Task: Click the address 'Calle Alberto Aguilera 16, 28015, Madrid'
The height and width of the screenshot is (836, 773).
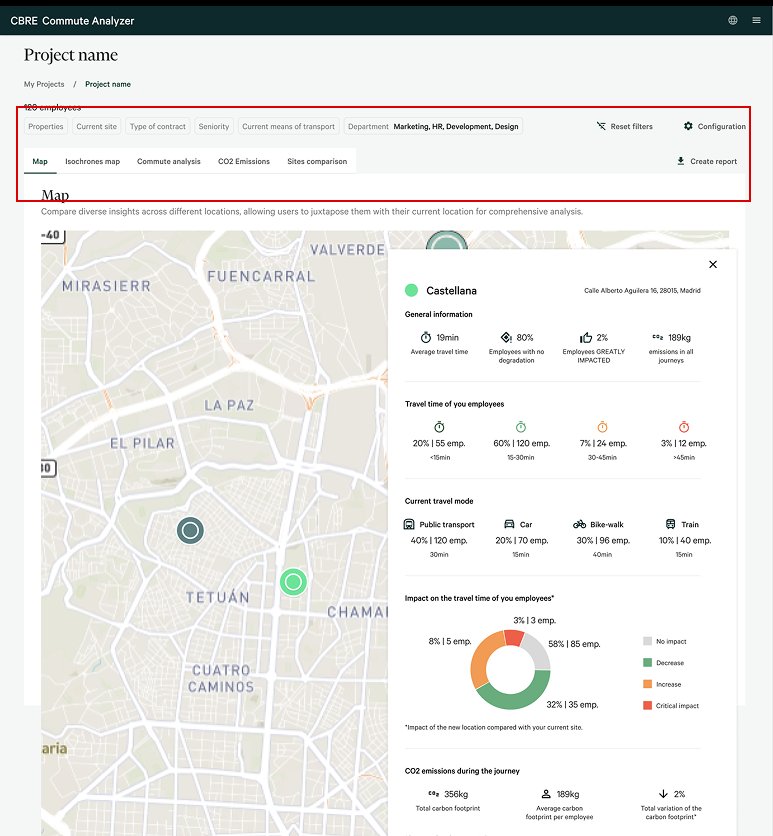Action: click(642, 291)
